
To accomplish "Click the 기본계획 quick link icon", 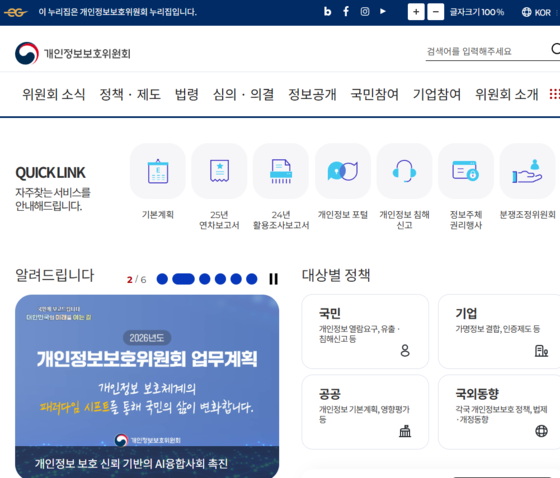I will pos(158,171).
